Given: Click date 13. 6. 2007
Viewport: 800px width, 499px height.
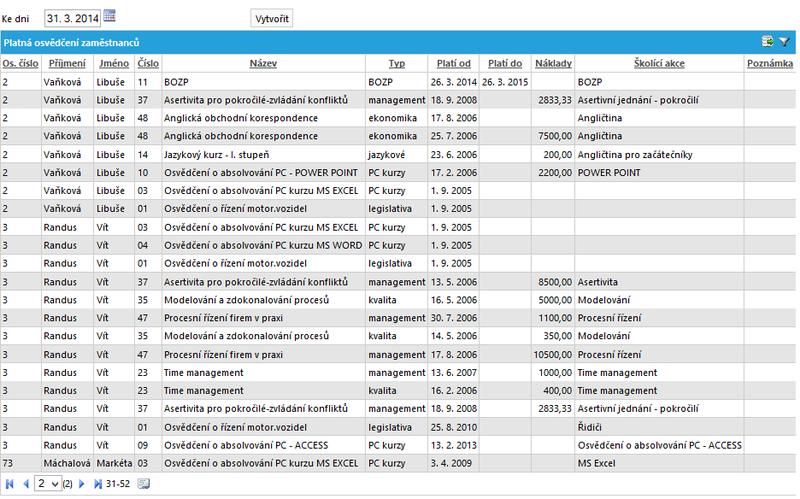Looking at the screenshot, I should coord(454,373).
